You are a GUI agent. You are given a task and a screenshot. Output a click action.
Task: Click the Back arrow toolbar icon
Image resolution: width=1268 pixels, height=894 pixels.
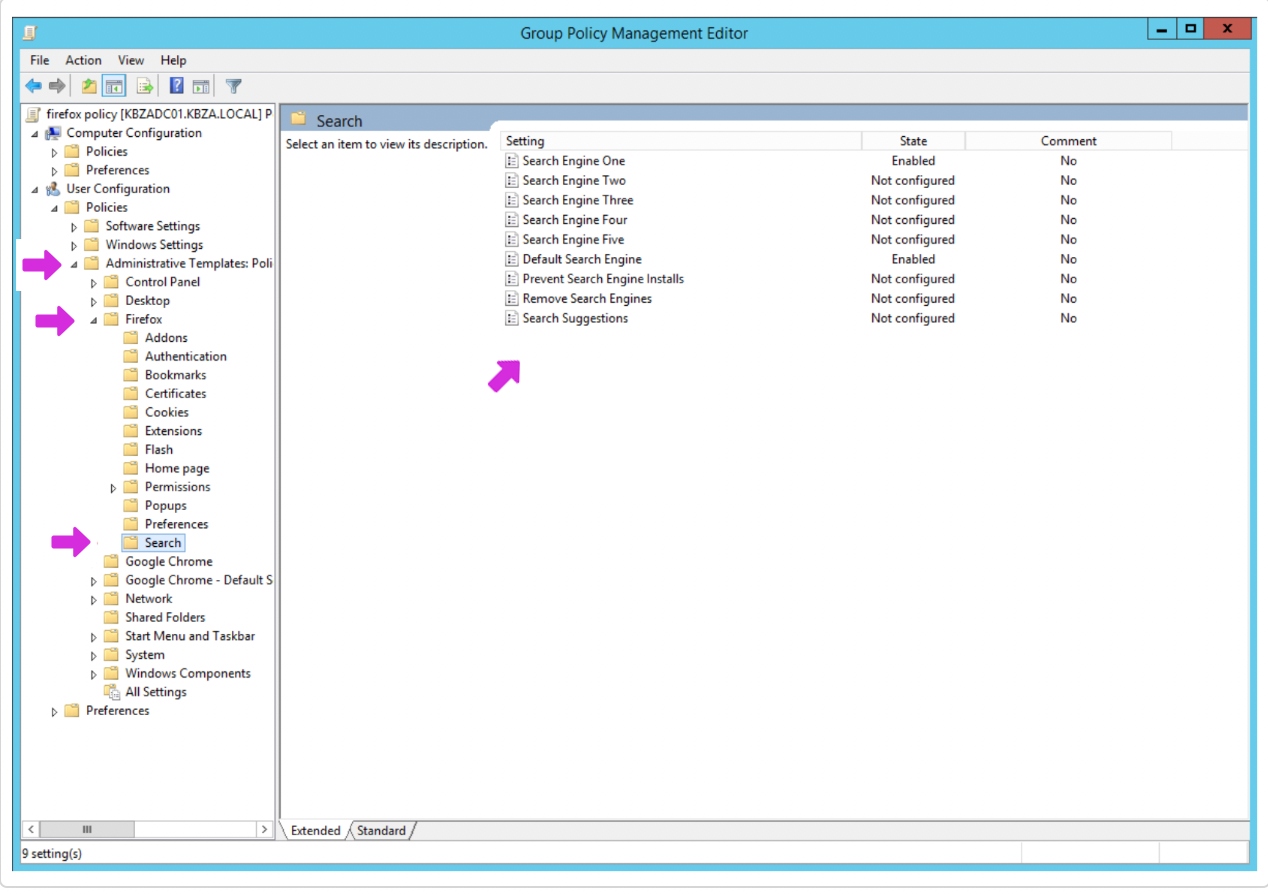point(34,86)
